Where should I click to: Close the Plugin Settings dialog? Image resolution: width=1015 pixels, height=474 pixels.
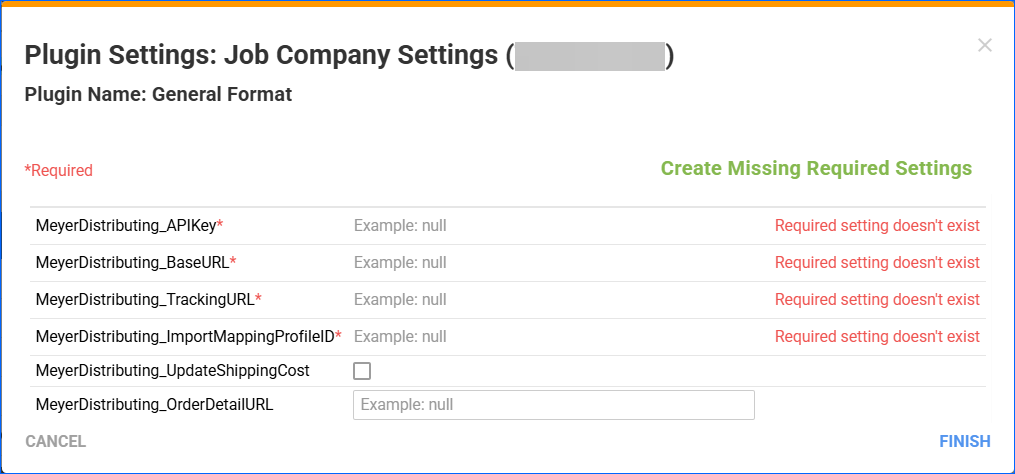985,45
